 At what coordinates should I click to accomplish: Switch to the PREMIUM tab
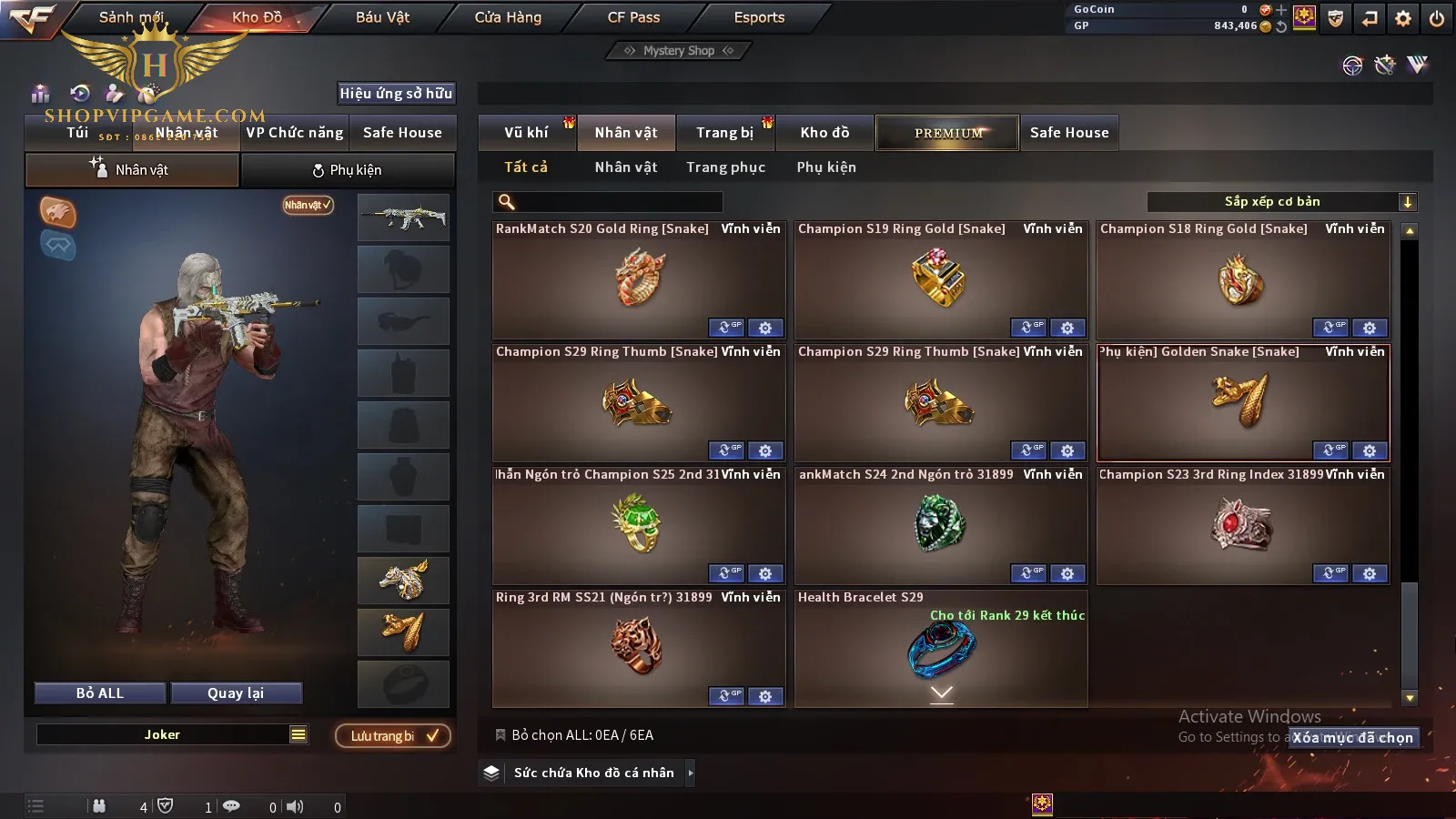tap(947, 133)
